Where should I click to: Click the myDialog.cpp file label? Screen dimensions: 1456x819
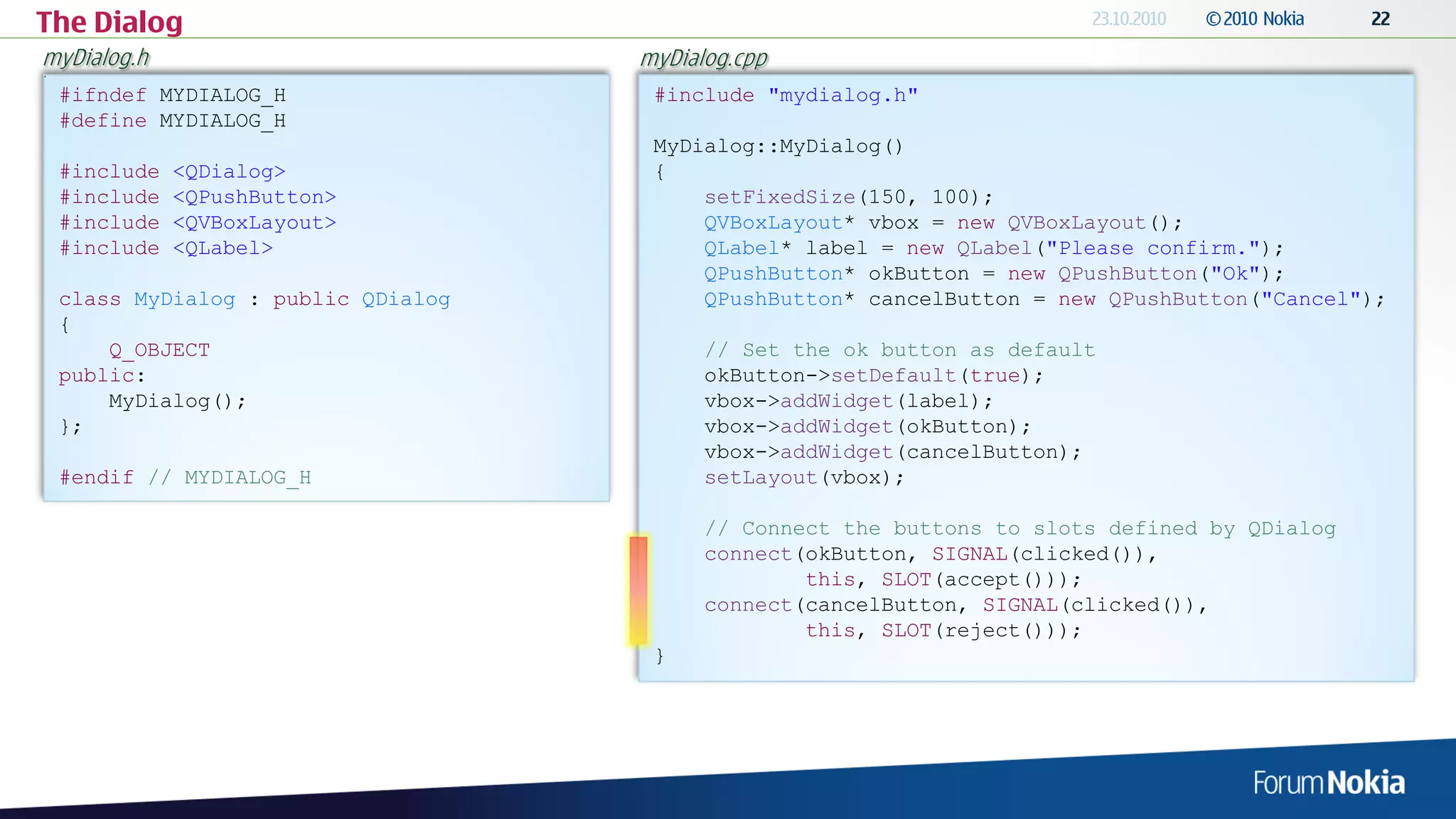pyautogui.click(x=704, y=58)
